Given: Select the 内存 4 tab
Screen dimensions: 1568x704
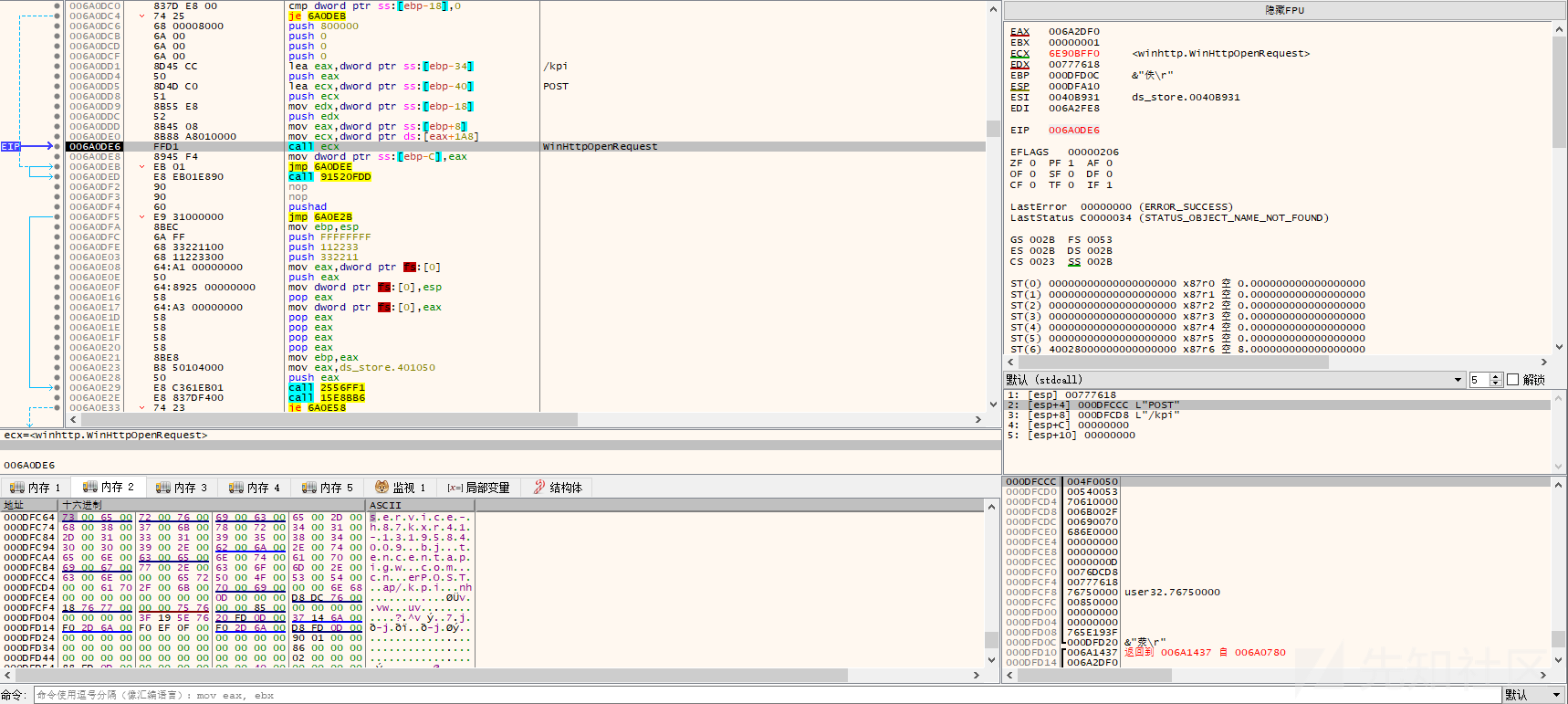Looking at the screenshot, I should coord(255,488).
